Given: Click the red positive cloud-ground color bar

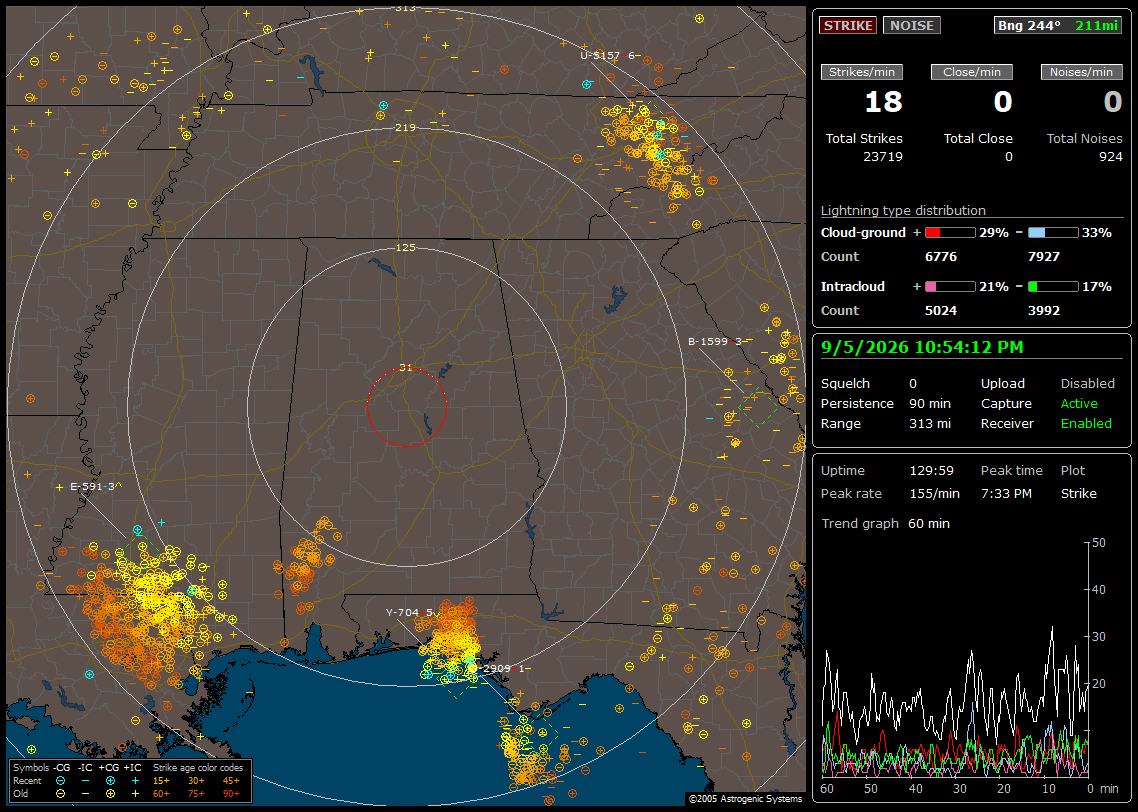Looking at the screenshot, I should tap(950, 232).
